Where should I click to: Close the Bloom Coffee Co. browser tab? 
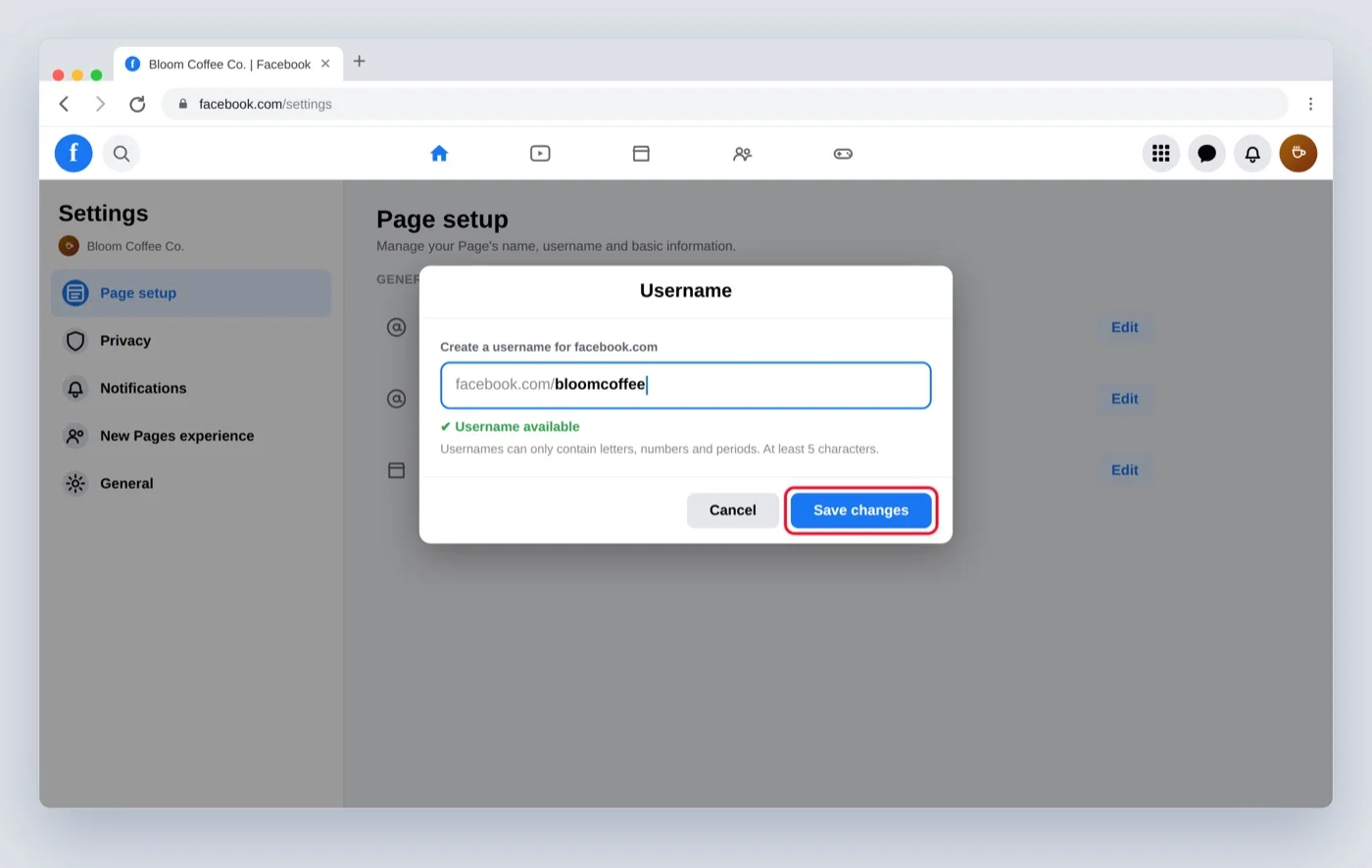coord(325,64)
